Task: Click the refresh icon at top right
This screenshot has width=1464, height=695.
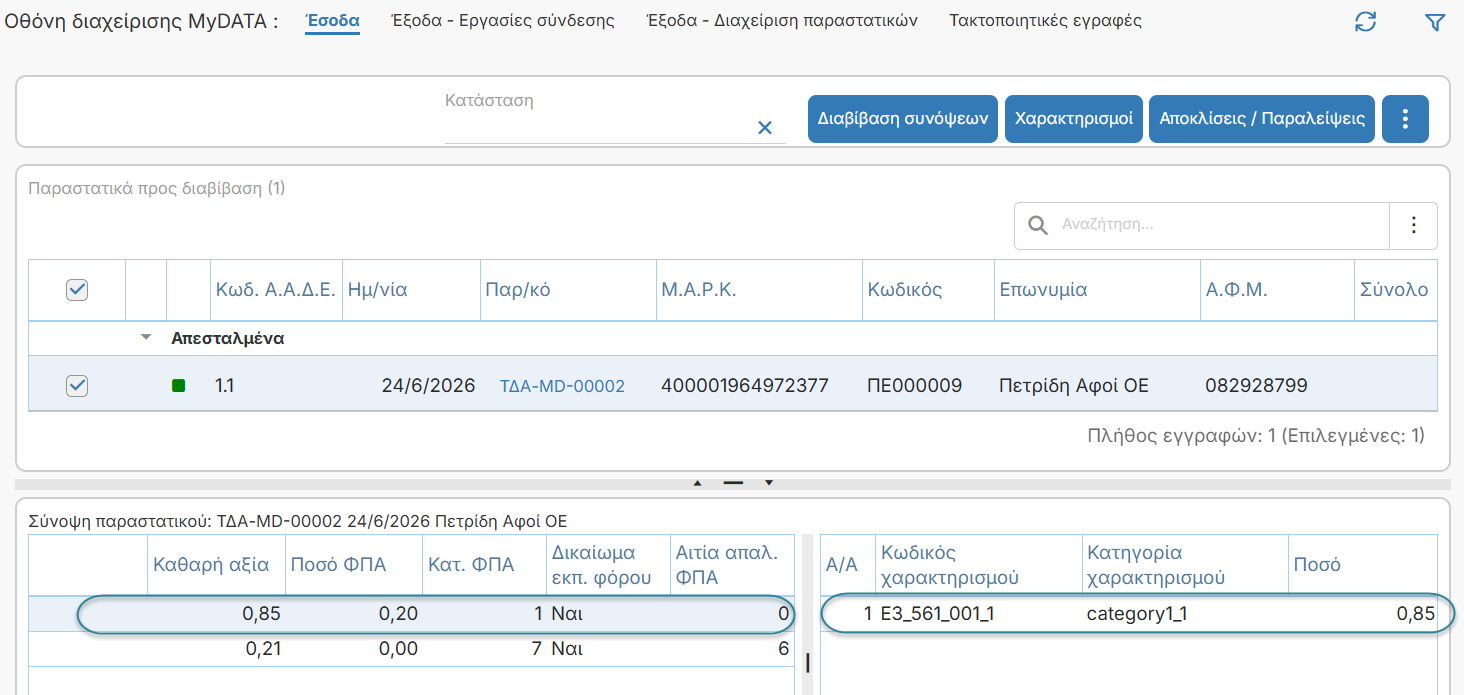Action: point(1365,21)
